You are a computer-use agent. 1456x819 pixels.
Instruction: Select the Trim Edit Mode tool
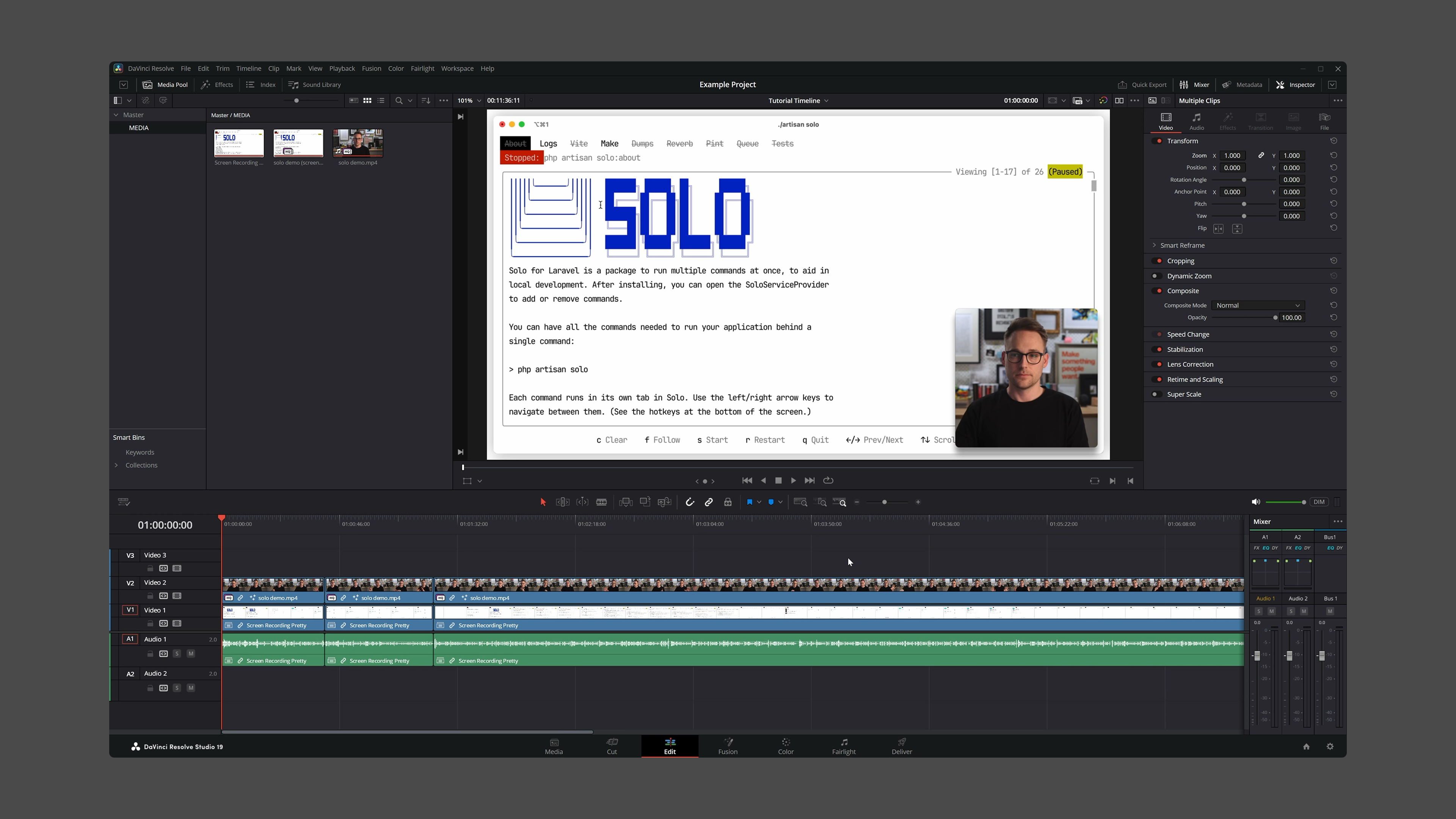(x=562, y=502)
